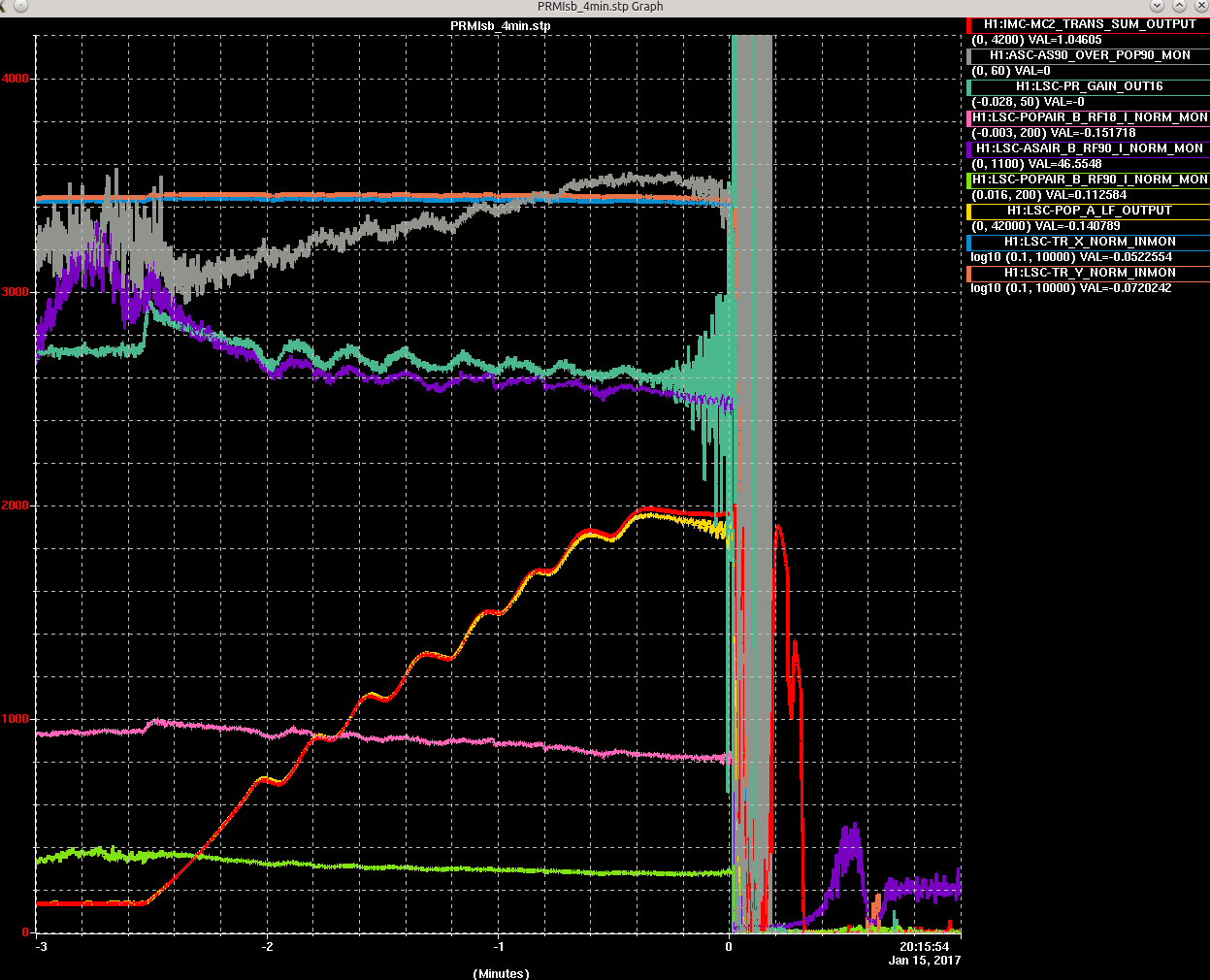Select the H1:LSC-TR_Y_NORM_INMON legend entry
This screenshot has height=980, width=1210.
(x=1090, y=273)
